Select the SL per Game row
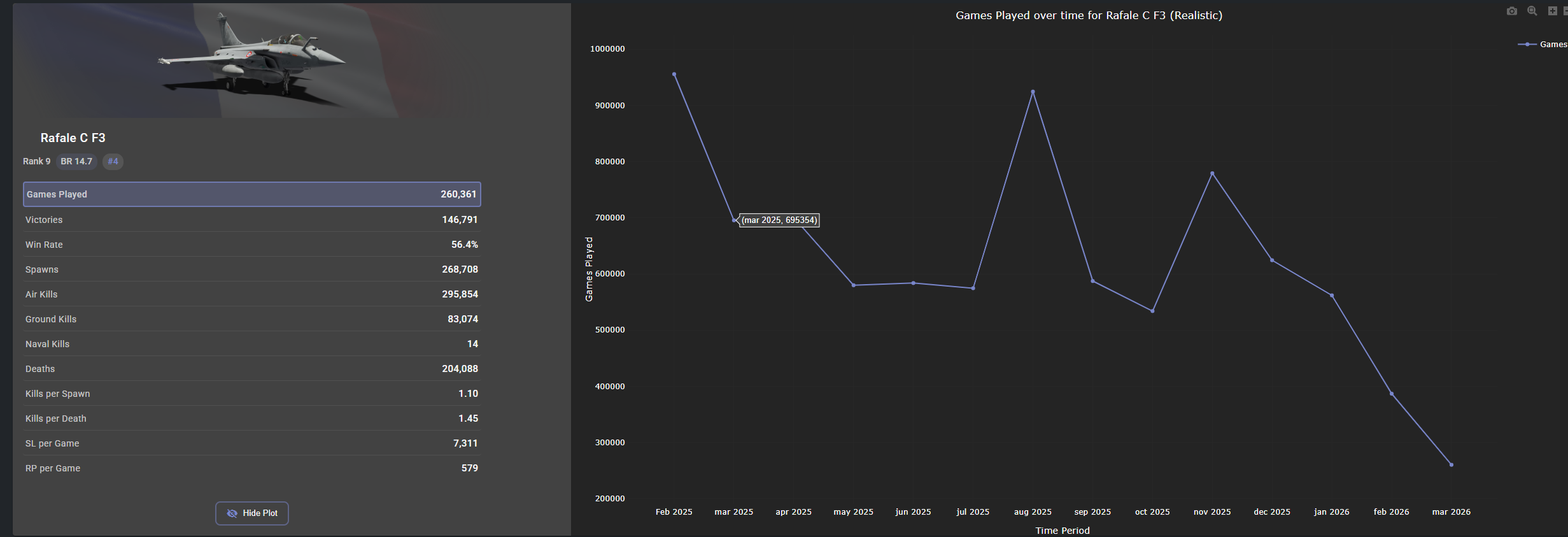 click(x=251, y=443)
